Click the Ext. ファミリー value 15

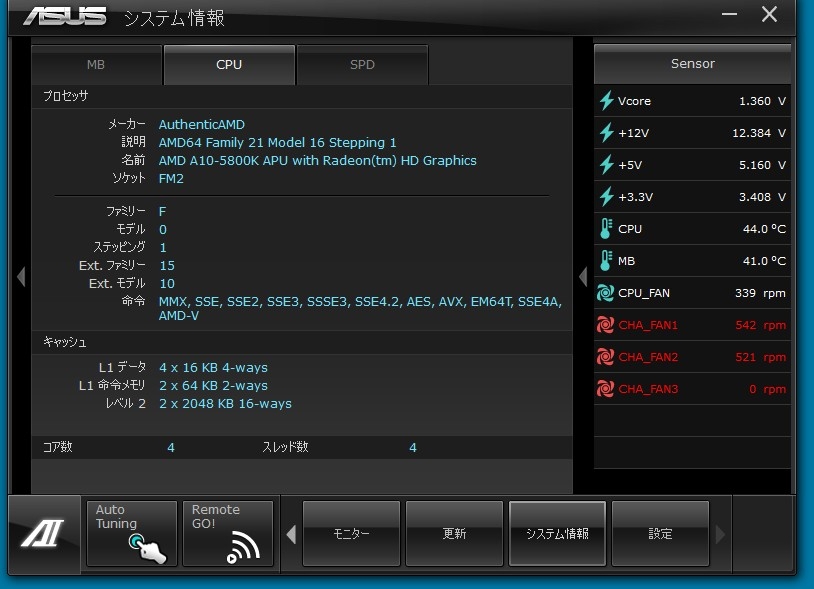pyautogui.click(x=167, y=266)
